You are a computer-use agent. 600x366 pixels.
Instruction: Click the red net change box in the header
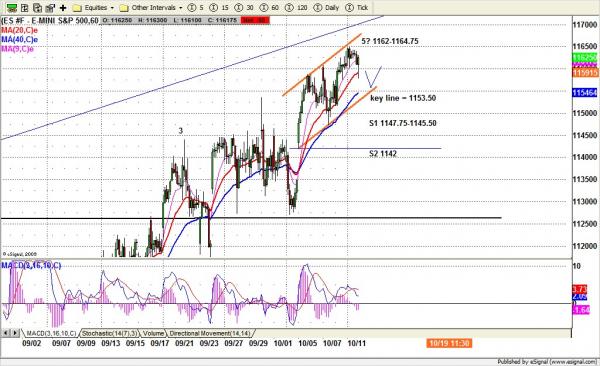[255, 20]
